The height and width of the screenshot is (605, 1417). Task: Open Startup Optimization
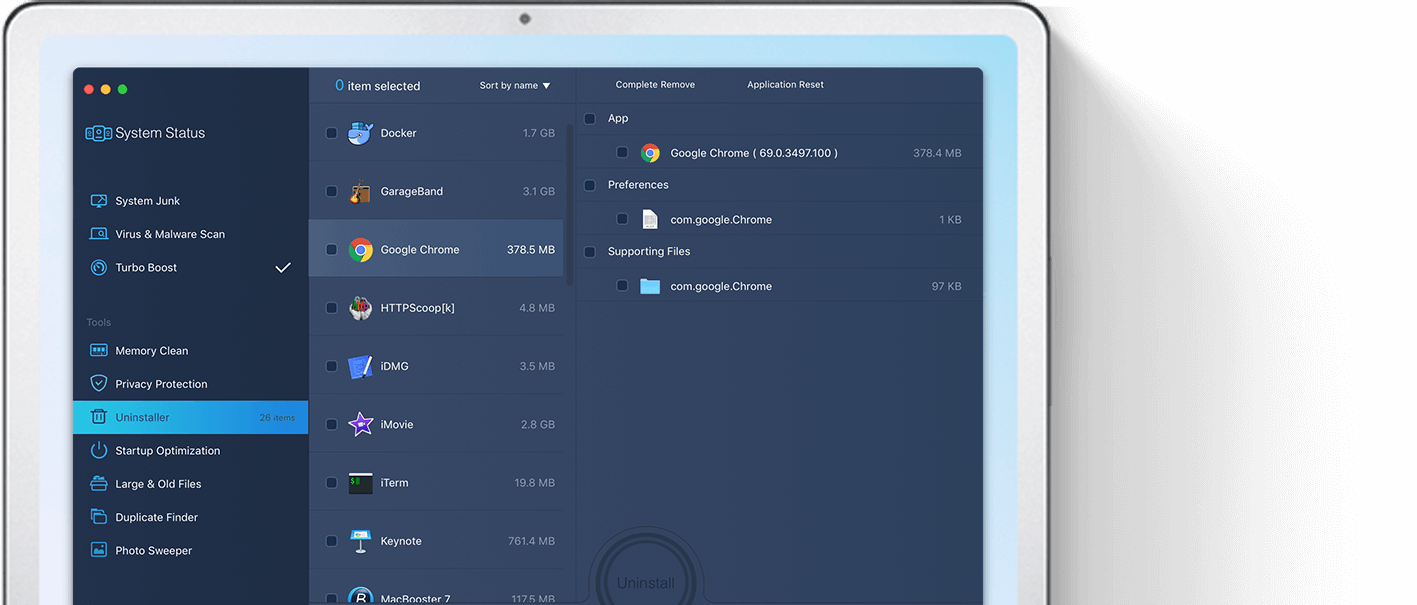point(169,450)
